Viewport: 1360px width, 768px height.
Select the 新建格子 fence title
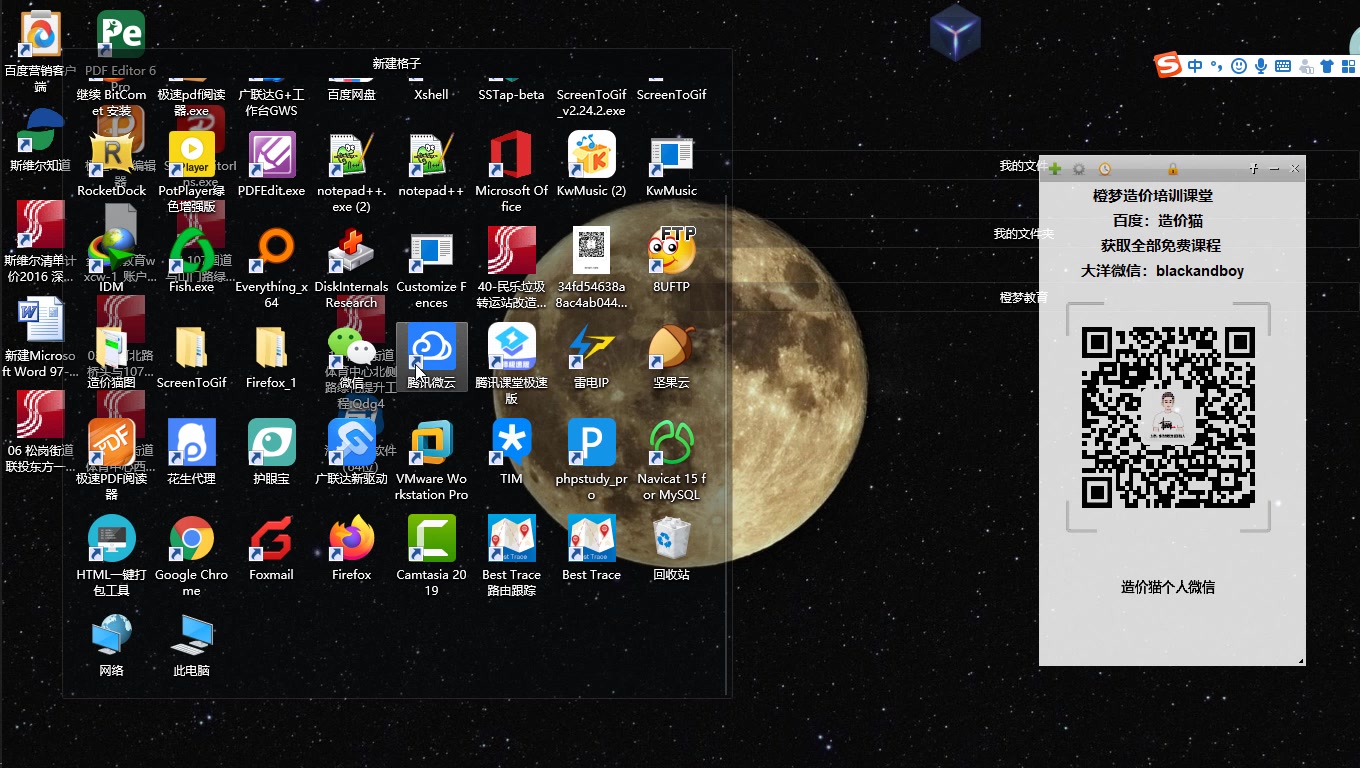397,63
